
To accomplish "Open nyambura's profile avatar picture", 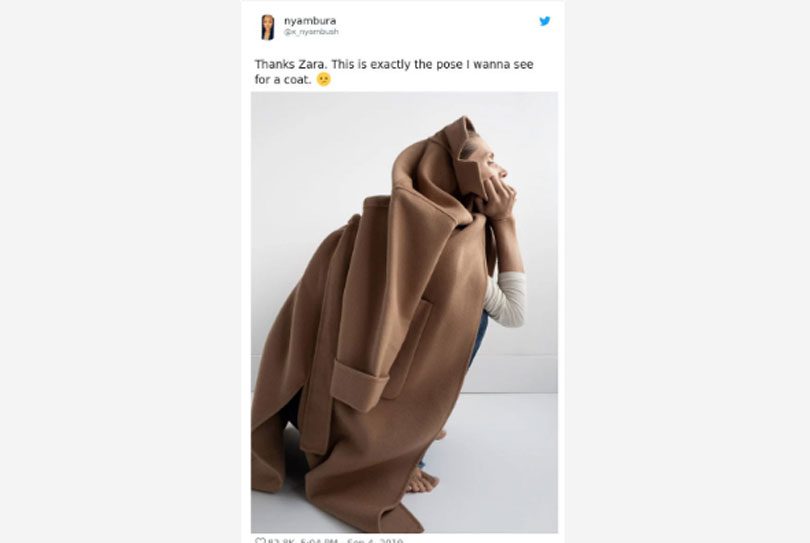I will 267,27.
